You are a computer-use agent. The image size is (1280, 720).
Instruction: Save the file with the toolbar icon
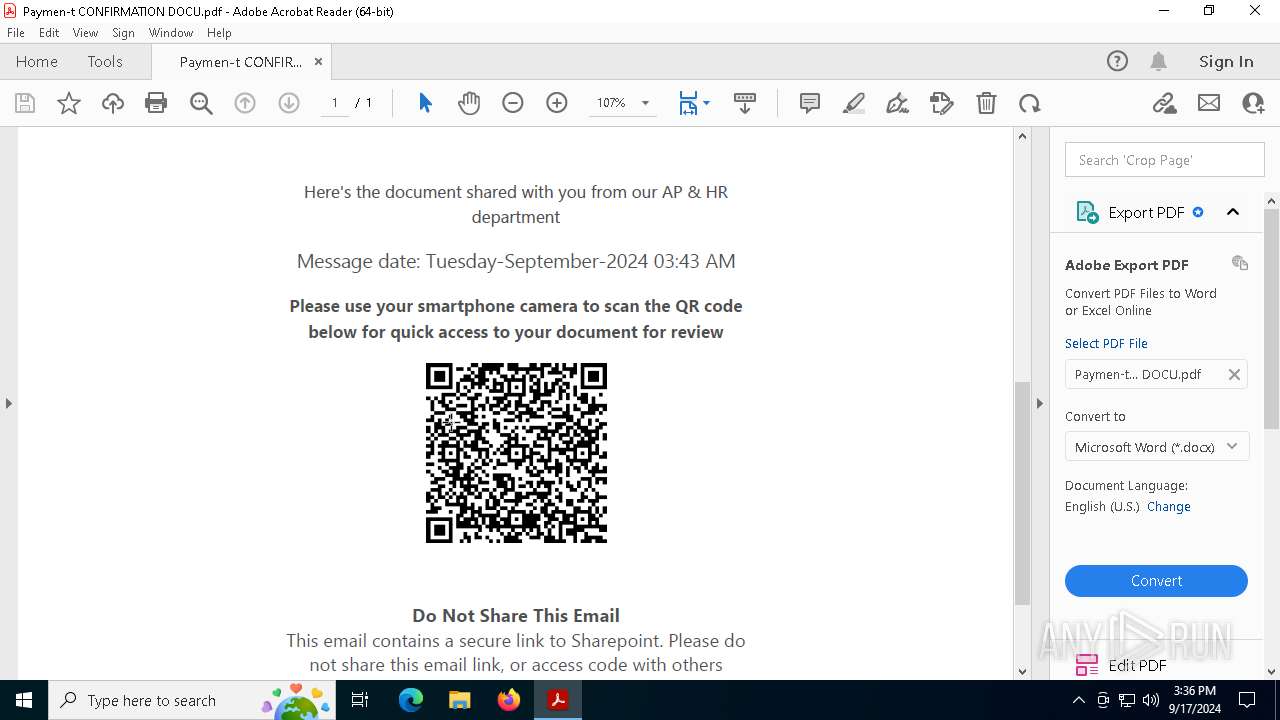(x=25, y=103)
